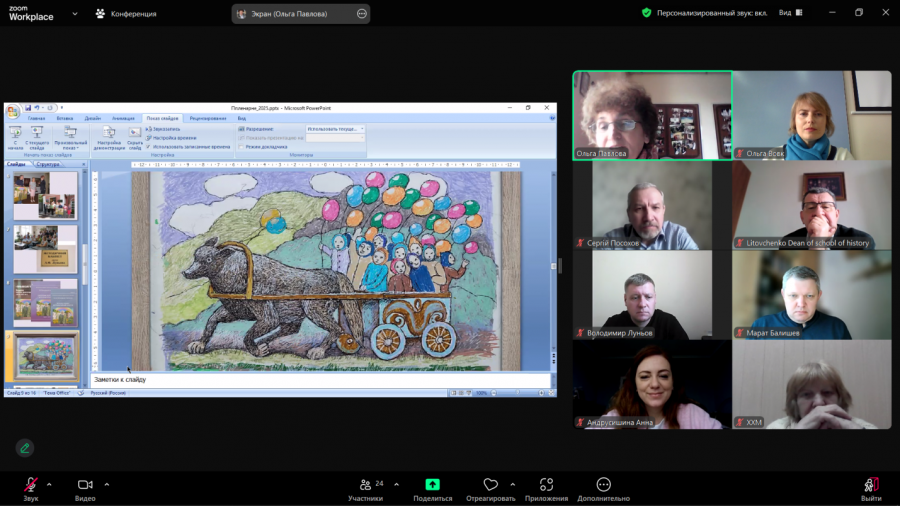
Task: Click the Экран (Ольга Павлова) screen share label
Action: [x=289, y=14]
